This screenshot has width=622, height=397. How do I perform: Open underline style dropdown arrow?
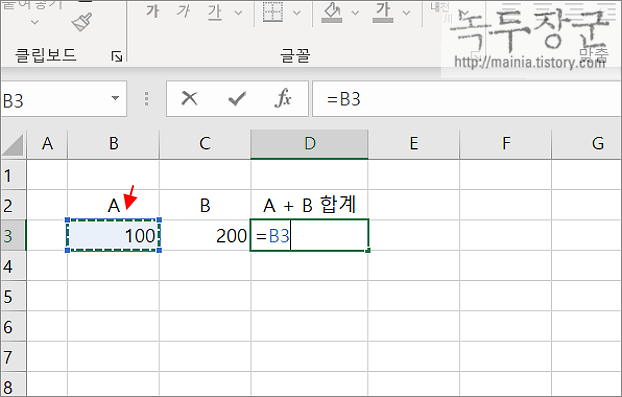coord(238,13)
